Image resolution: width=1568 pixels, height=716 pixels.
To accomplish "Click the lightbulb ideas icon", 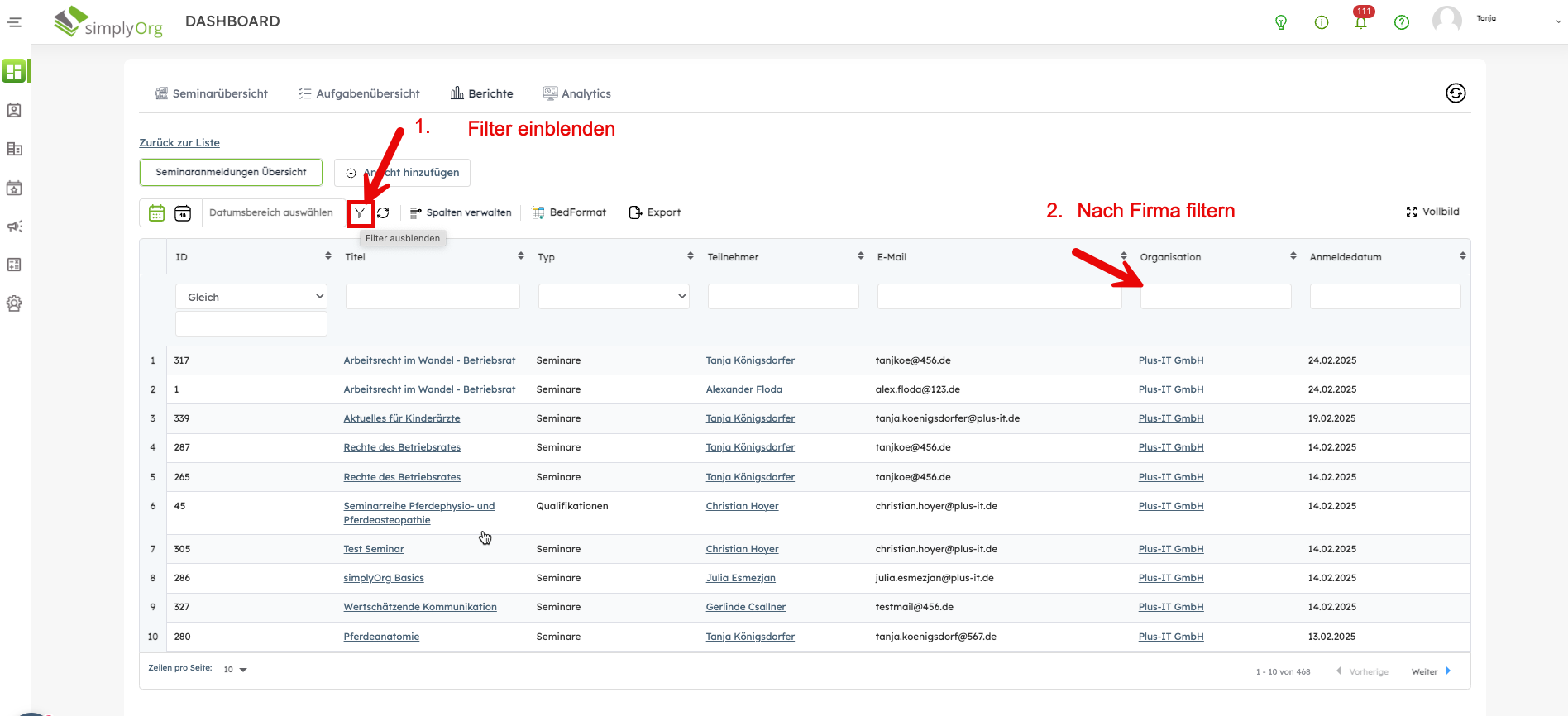I will [1280, 22].
